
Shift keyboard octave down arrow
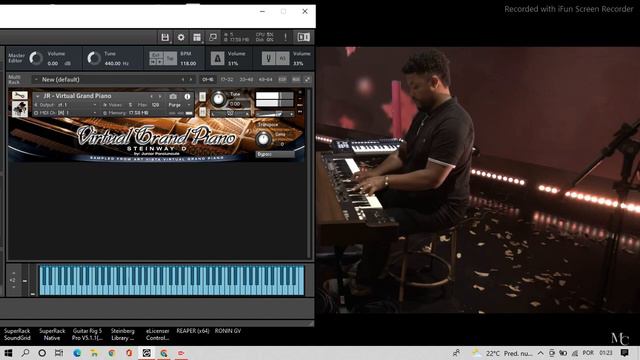(13, 287)
